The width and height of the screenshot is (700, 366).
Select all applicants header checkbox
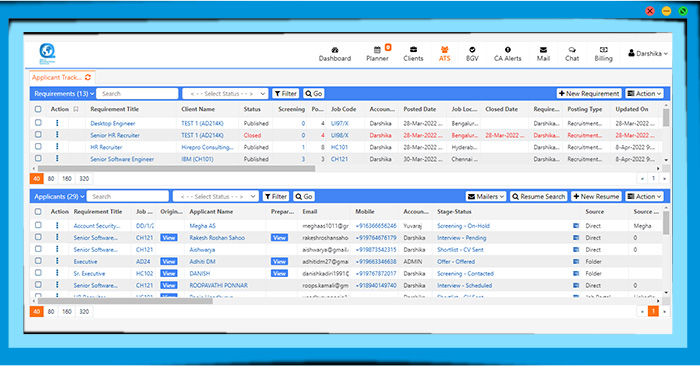pyautogui.click(x=38, y=212)
